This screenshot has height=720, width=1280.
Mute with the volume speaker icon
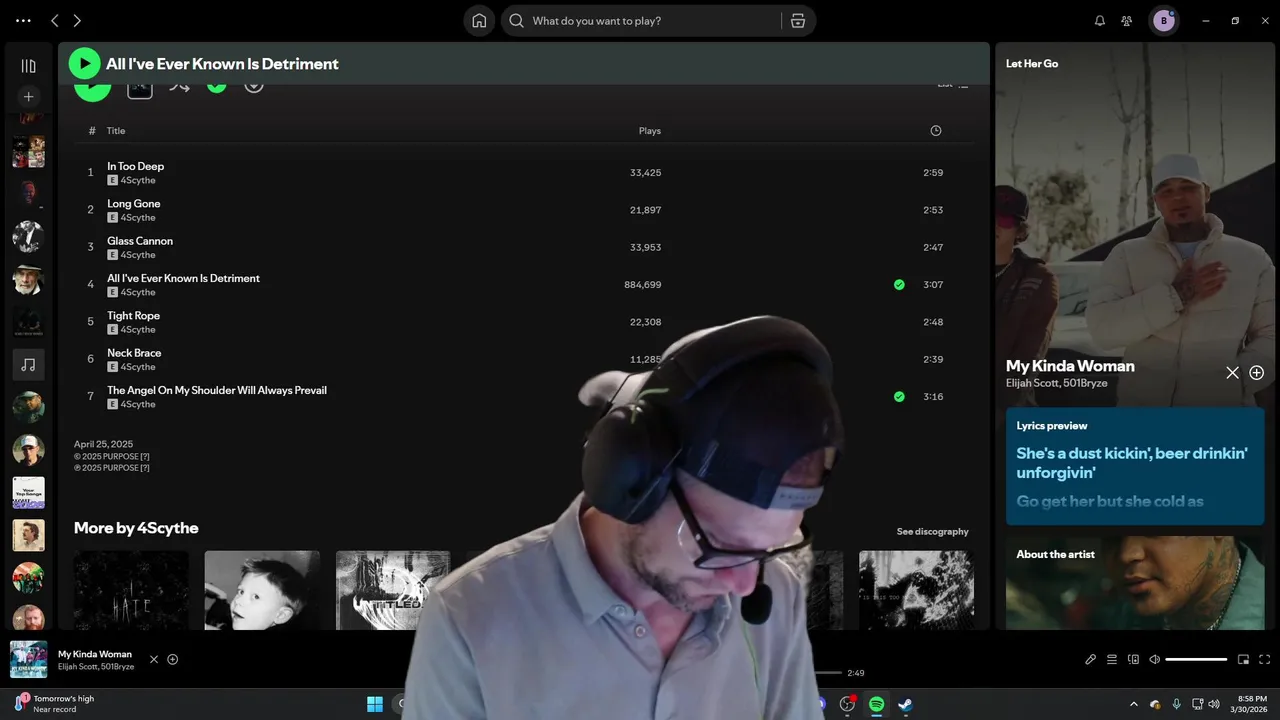1154,659
